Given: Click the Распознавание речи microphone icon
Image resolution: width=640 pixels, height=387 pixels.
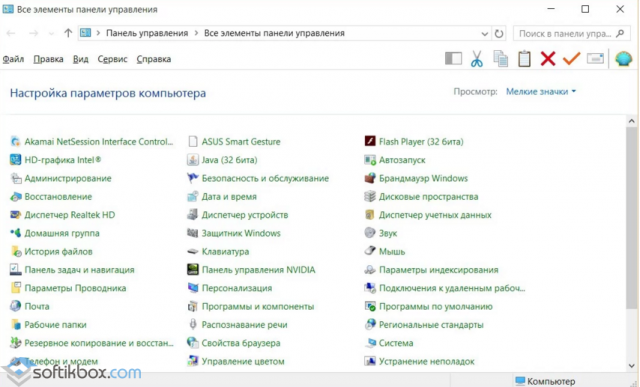Looking at the screenshot, I should [192, 324].
